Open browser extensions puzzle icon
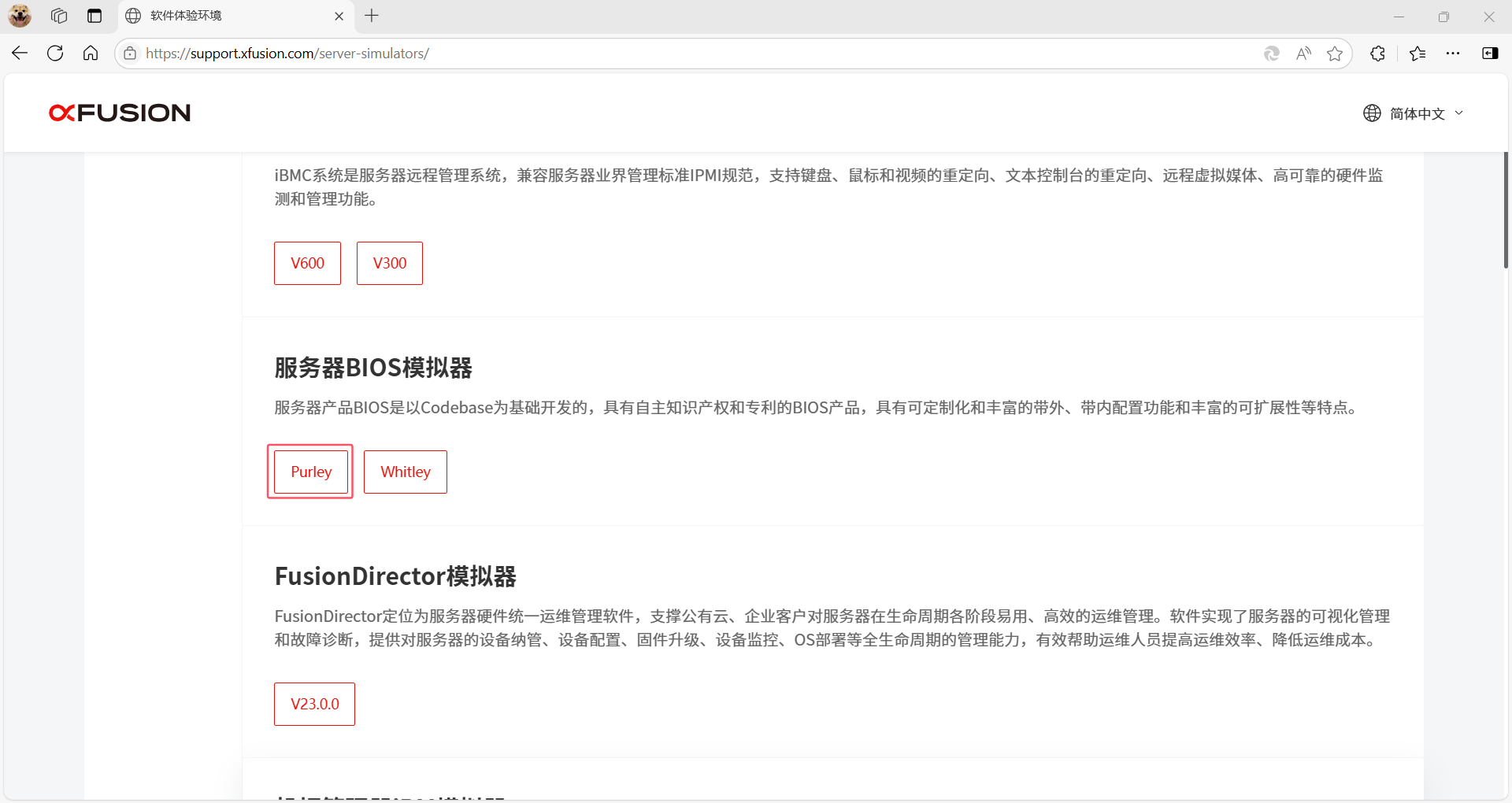Image resolution: width=1512 pixels, height=803 pixels. click(x=1377, y=54)
